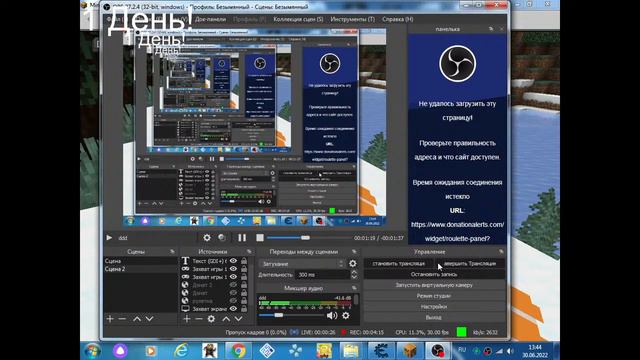640x360 pixels.
Task: Toggle lock on Текст (GDI+) source
Action: pos(244,260)
